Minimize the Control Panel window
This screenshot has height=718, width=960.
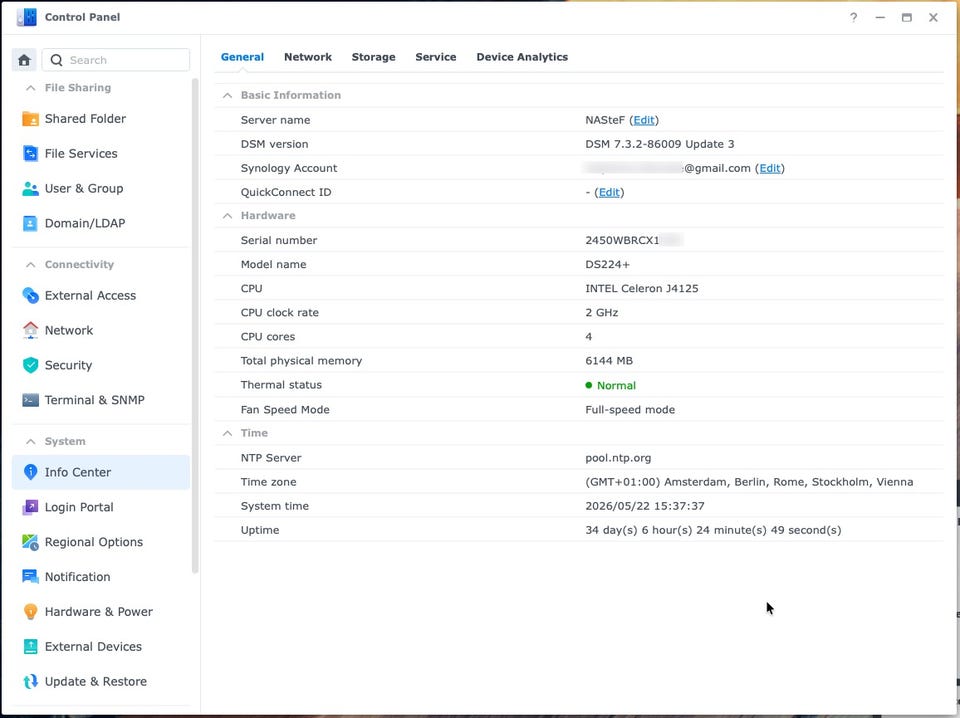pos(880,17)
